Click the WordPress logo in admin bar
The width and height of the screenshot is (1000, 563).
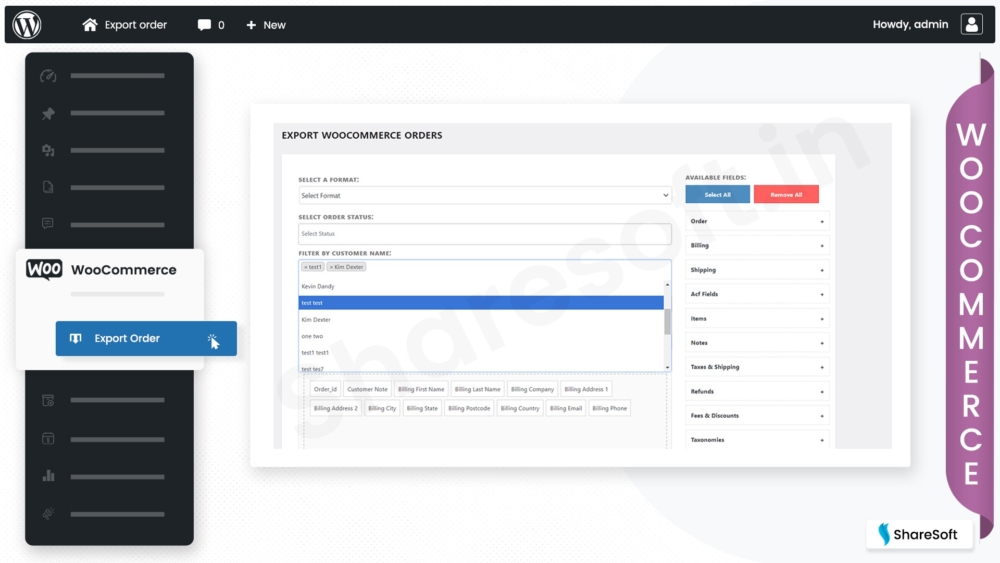pos(27,25)
